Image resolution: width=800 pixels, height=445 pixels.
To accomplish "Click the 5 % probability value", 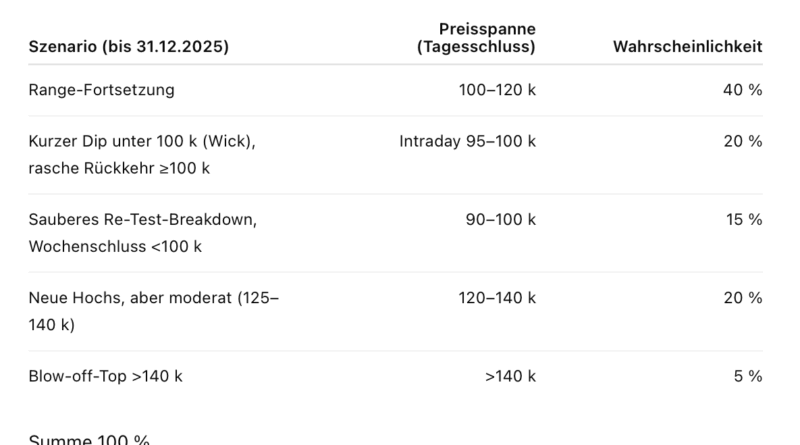I will click(747, 376).
